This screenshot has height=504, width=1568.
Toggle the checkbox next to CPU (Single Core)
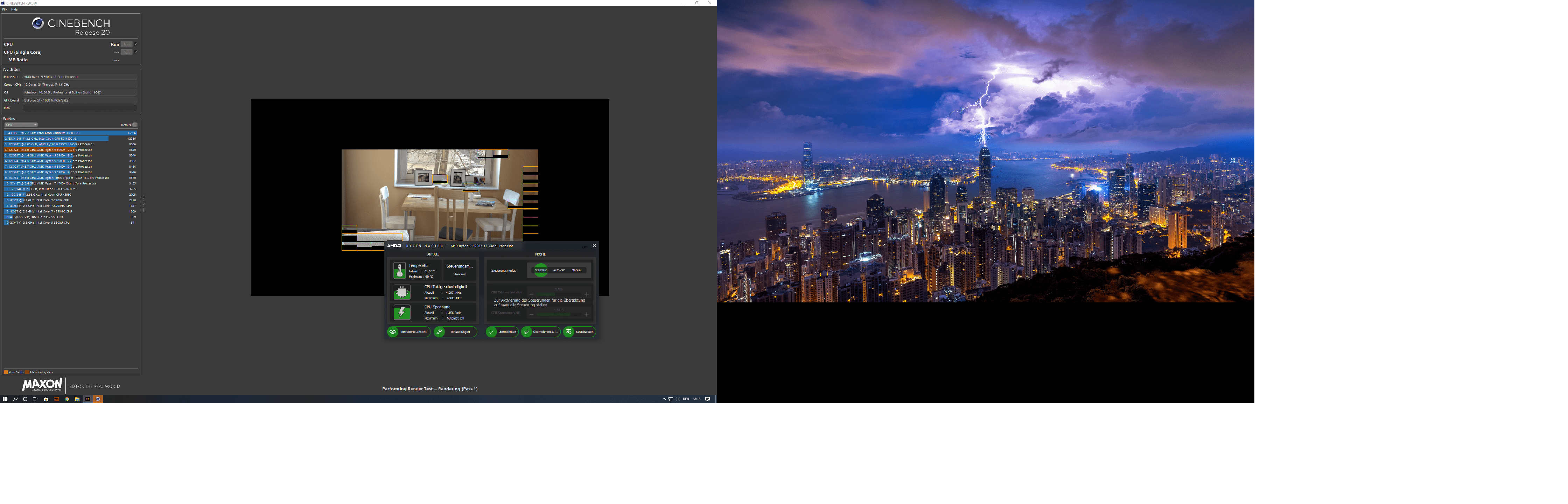[135, 52]
